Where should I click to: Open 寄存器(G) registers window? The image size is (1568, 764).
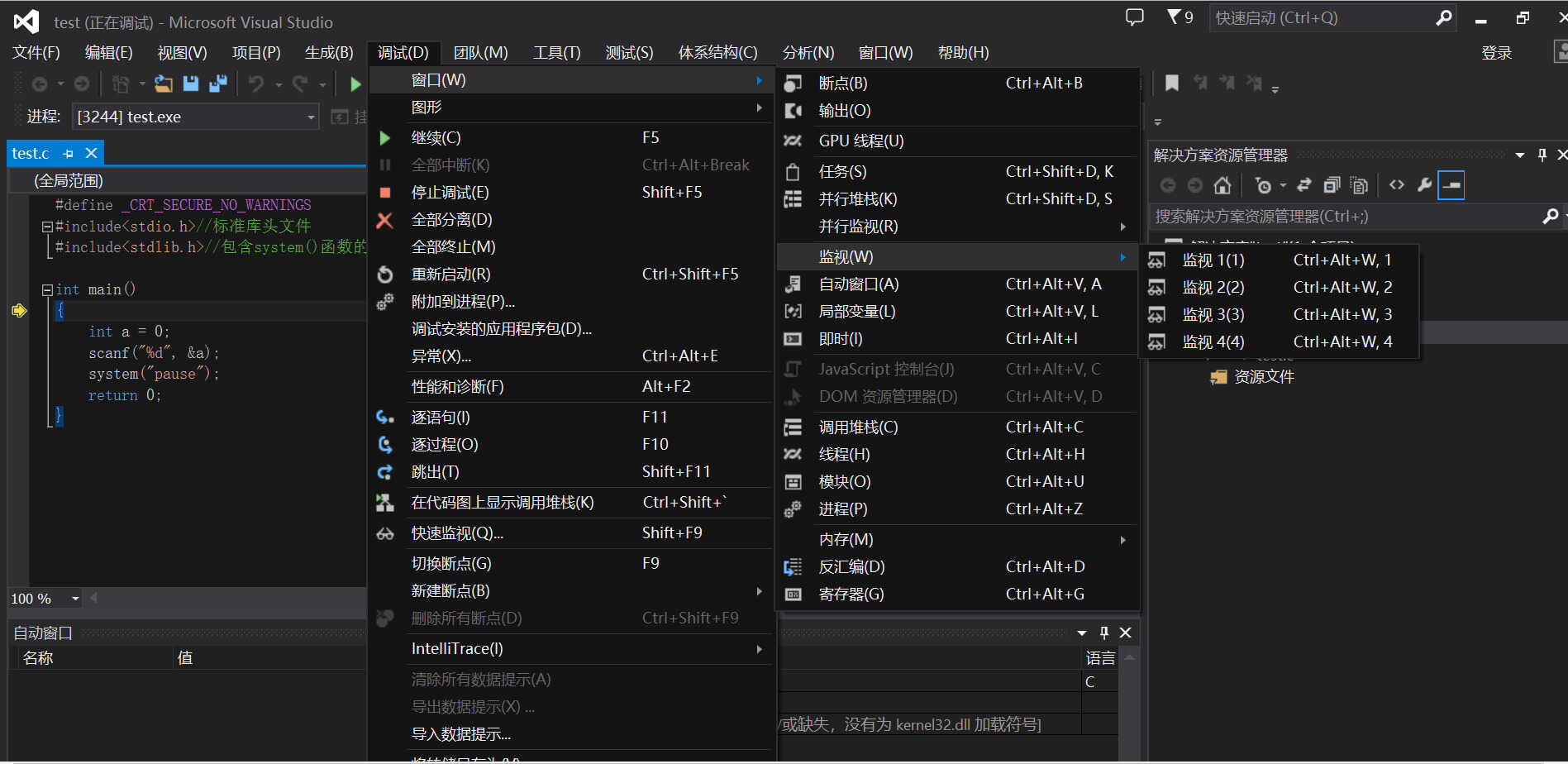point(957,594)
